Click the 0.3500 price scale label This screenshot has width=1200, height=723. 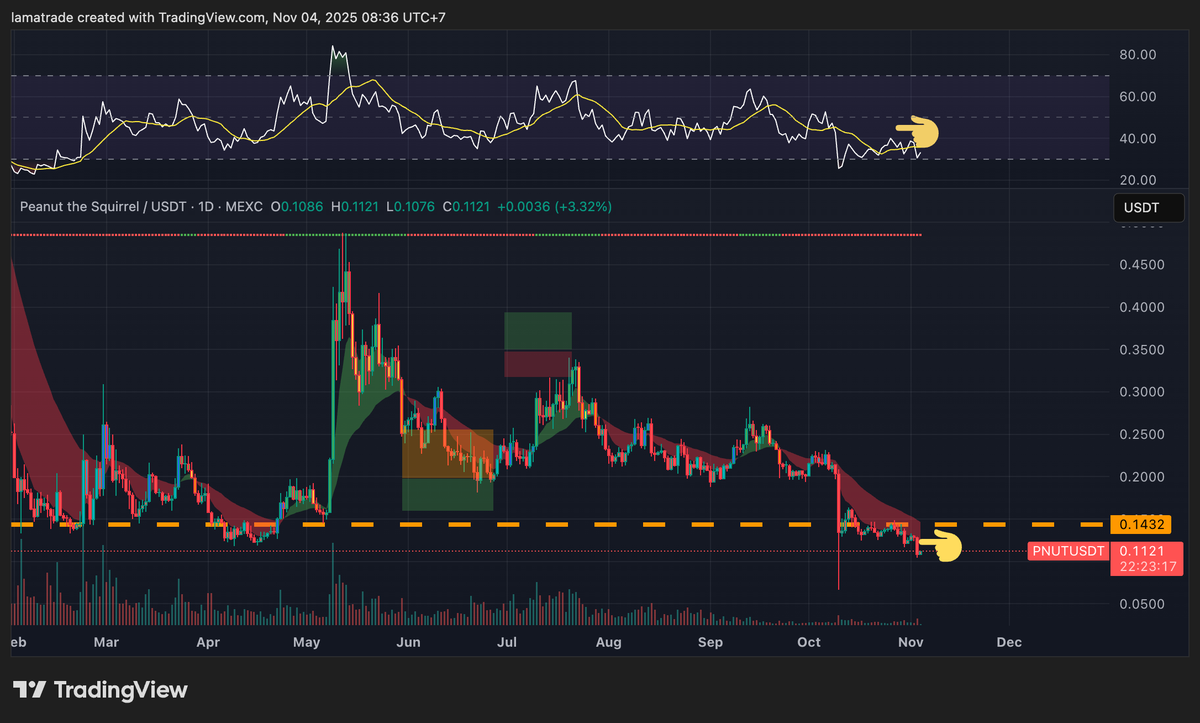coord(1140,351)
